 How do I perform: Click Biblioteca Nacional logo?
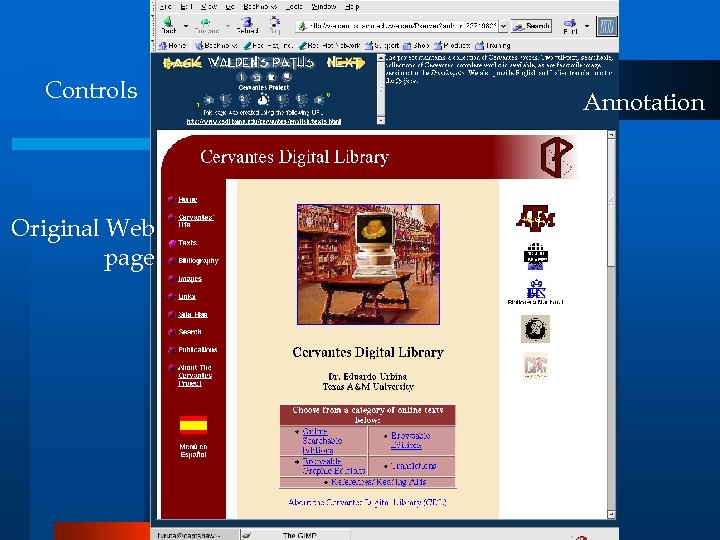click(x=535, y=292)
